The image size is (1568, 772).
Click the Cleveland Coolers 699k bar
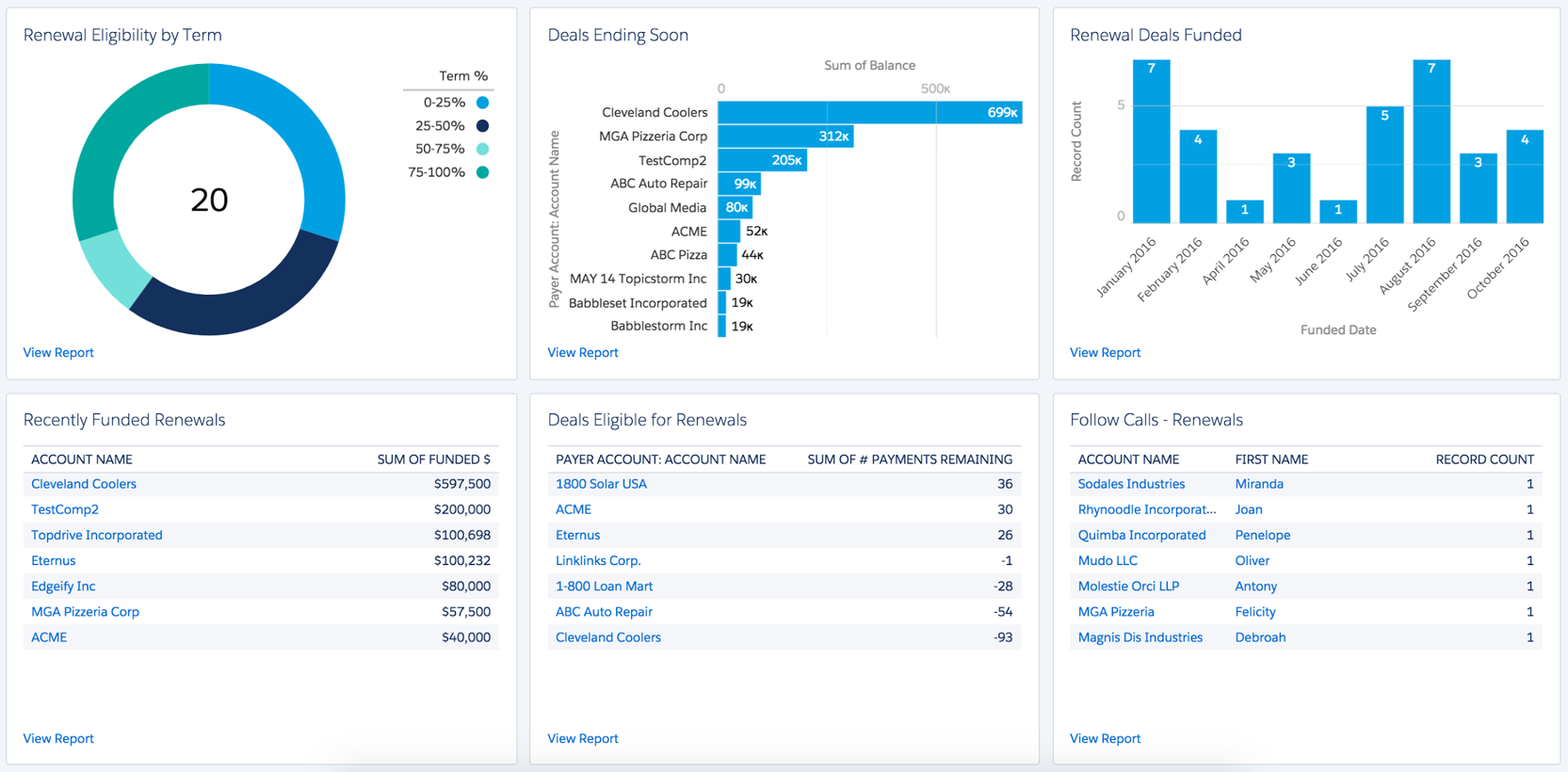coord(870,112)
